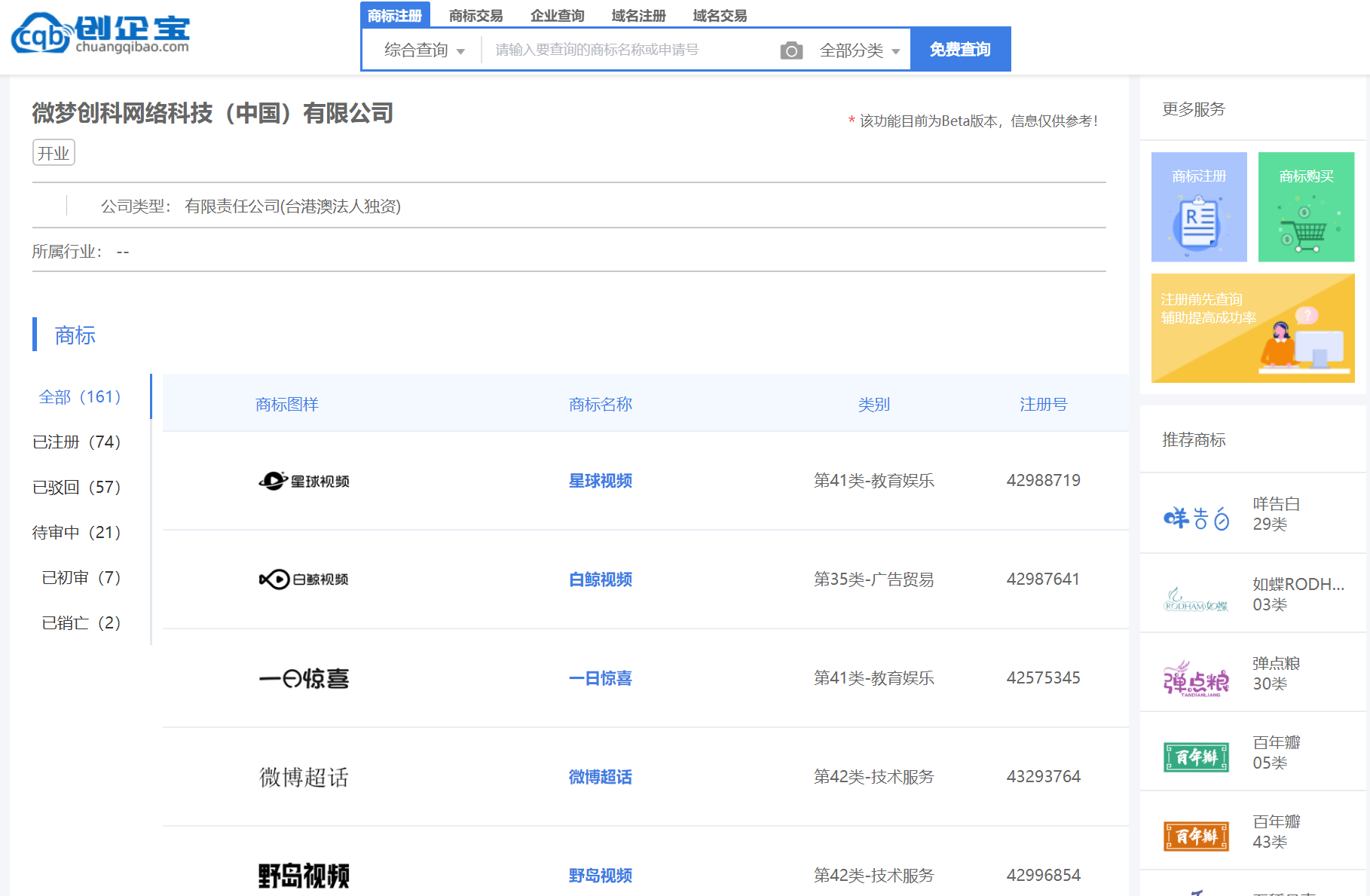The width and height of the screenshot is (1370, 896).
Task: Click registration number 43293764
Action: [x=1044, y=776]
